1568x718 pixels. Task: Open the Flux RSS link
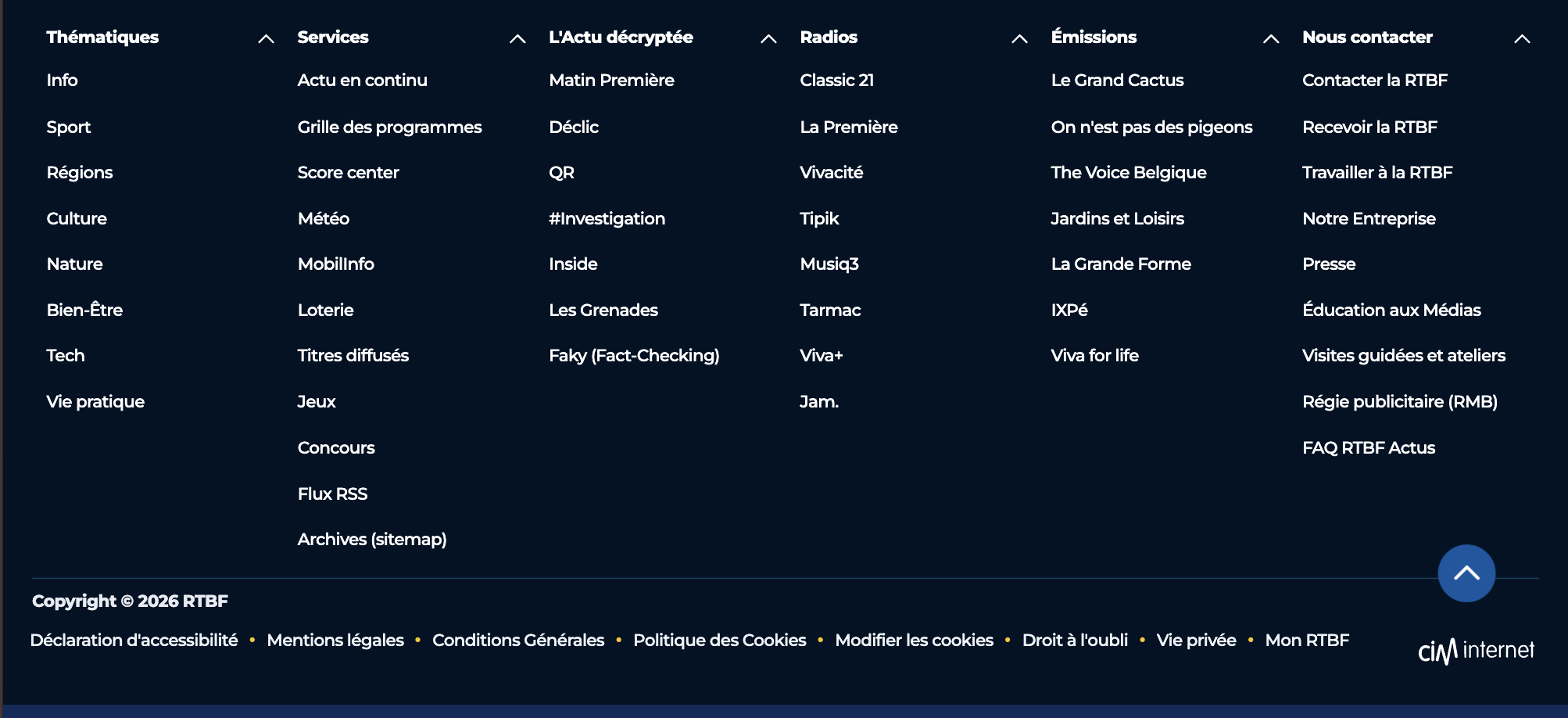click(333, 494)
